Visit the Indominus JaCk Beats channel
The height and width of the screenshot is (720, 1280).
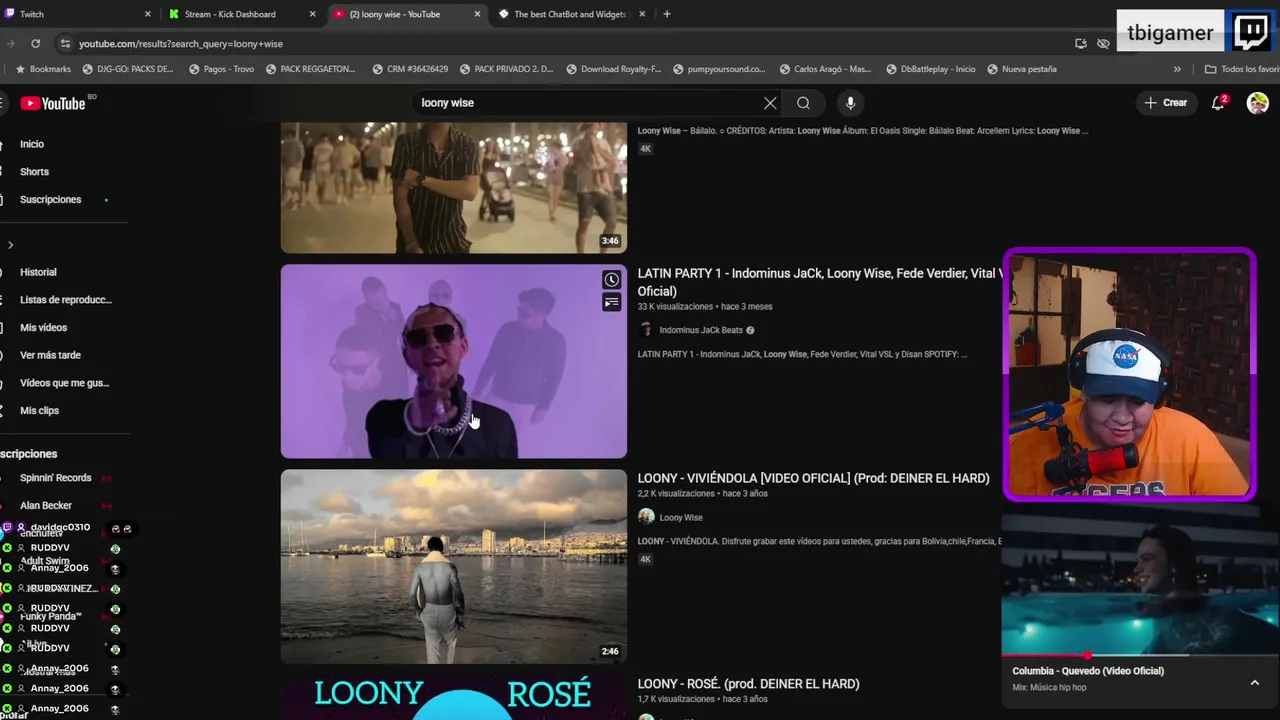point(700,330)
